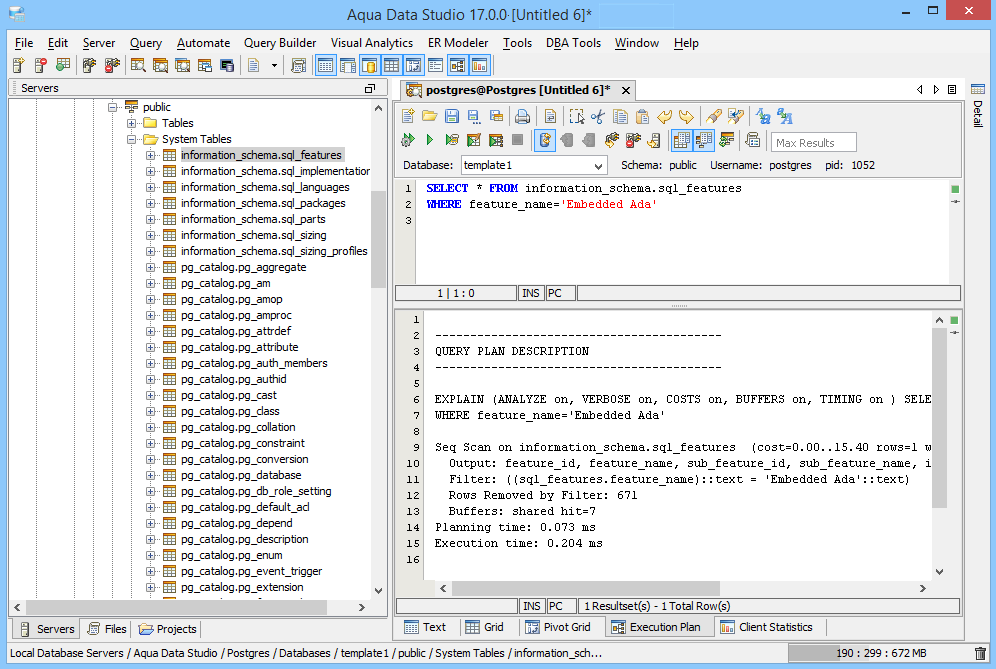Toggle the grid results display button
Image resolution: width=996 pixels, height=669 pixels.
coord(682,140)
